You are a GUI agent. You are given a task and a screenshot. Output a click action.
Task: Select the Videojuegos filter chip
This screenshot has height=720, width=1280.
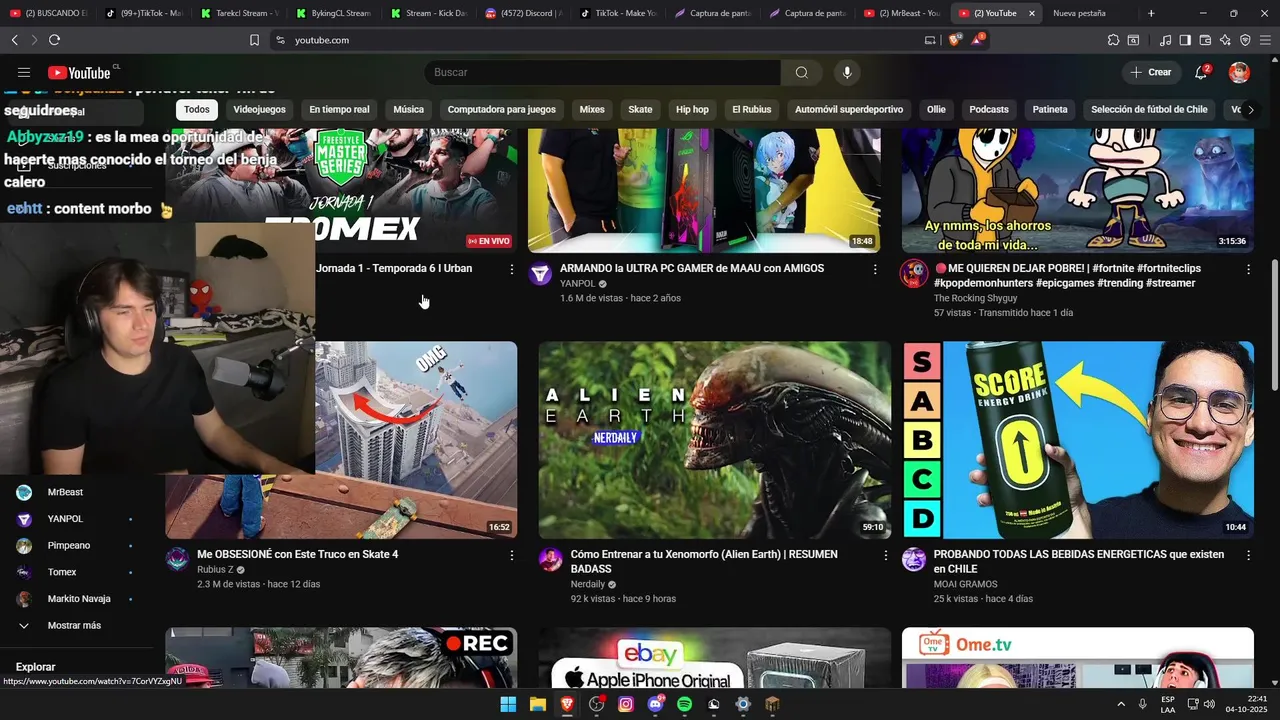tap(259, 109)
